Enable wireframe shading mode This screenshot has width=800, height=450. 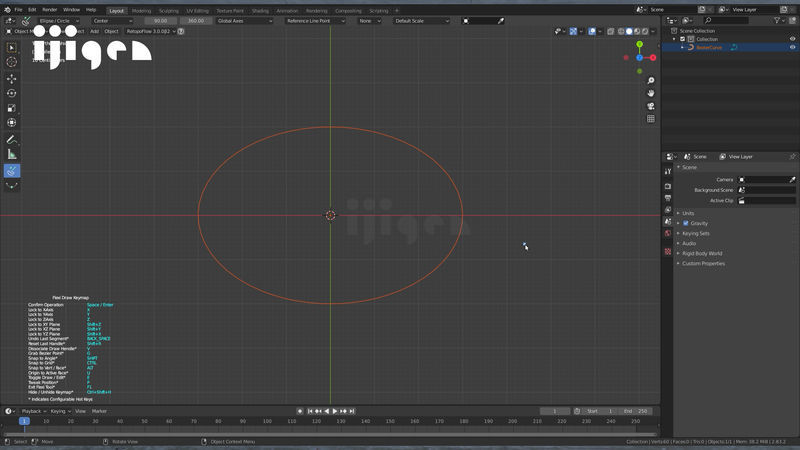click(621, 31)
